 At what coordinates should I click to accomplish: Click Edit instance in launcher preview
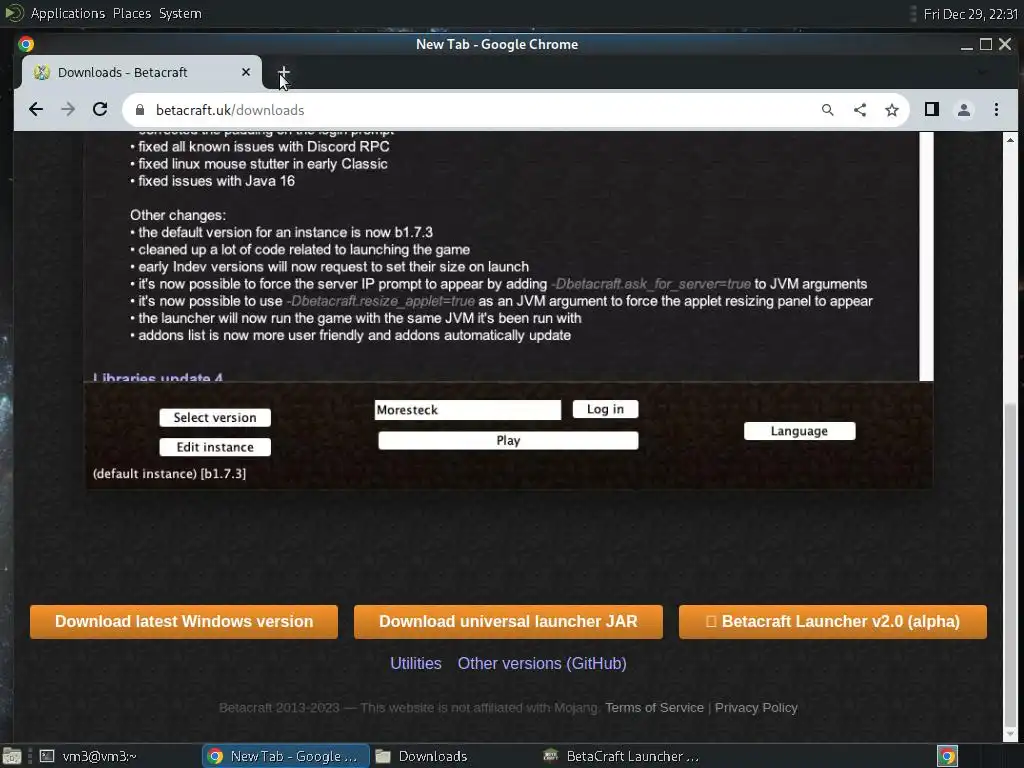215,447
